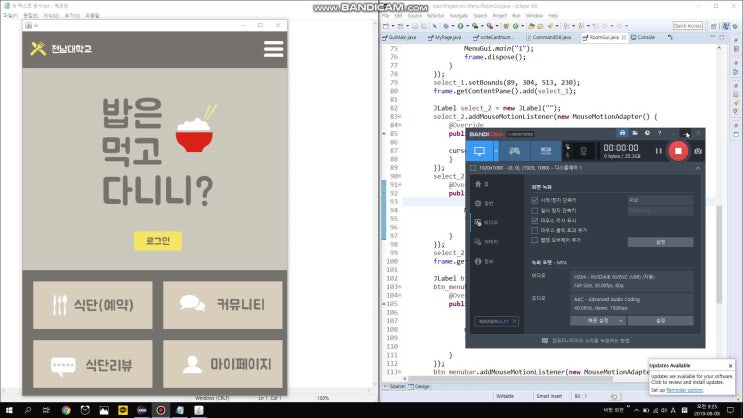This screenshot has height=418, width=743.
Task: Open 커뮤니티 tile in food app
Action: [223, 305]
